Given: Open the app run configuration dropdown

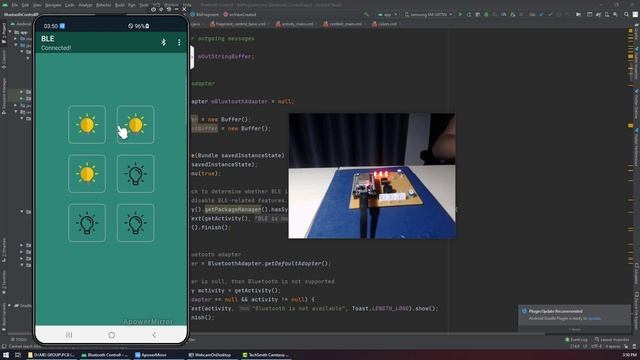Looking at the screenshot, I should [387, 14].
